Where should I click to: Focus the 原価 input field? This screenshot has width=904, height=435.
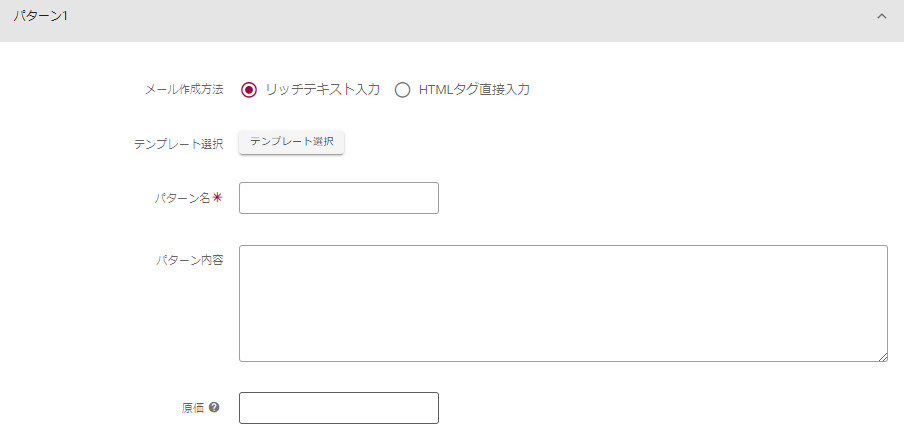339,408
